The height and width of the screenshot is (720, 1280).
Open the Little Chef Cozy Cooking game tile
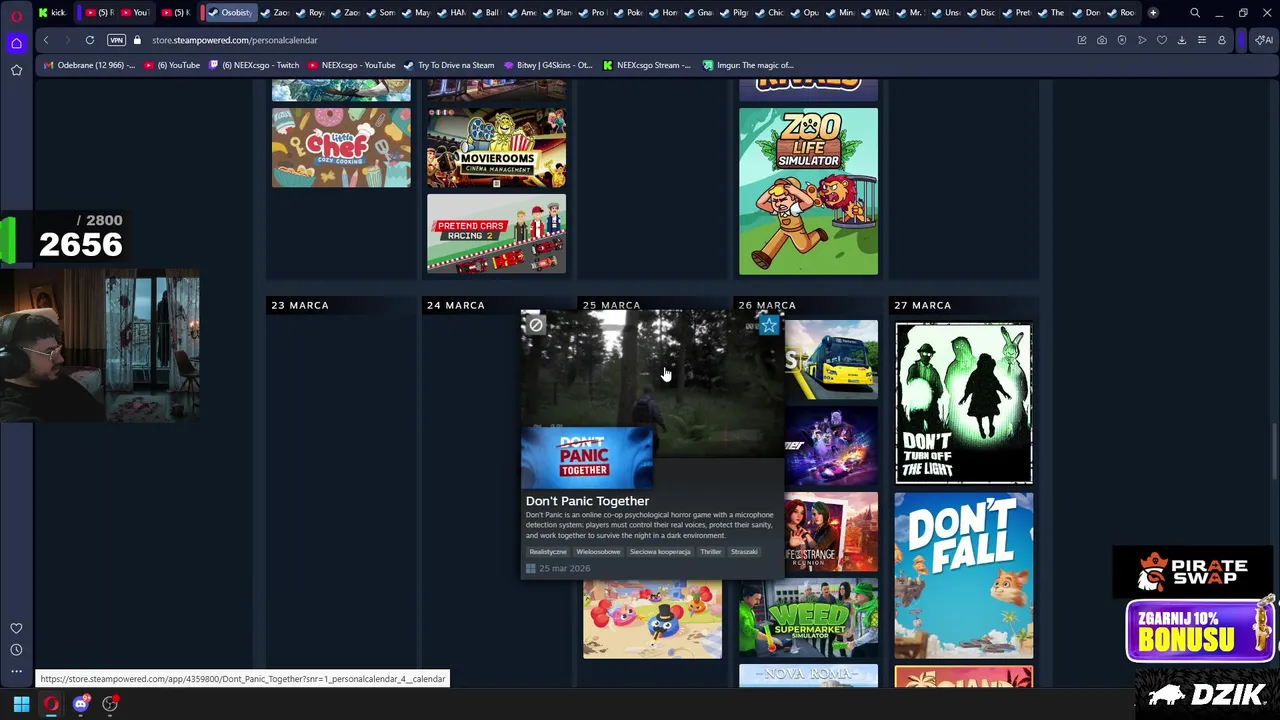[x=341, y=147]
